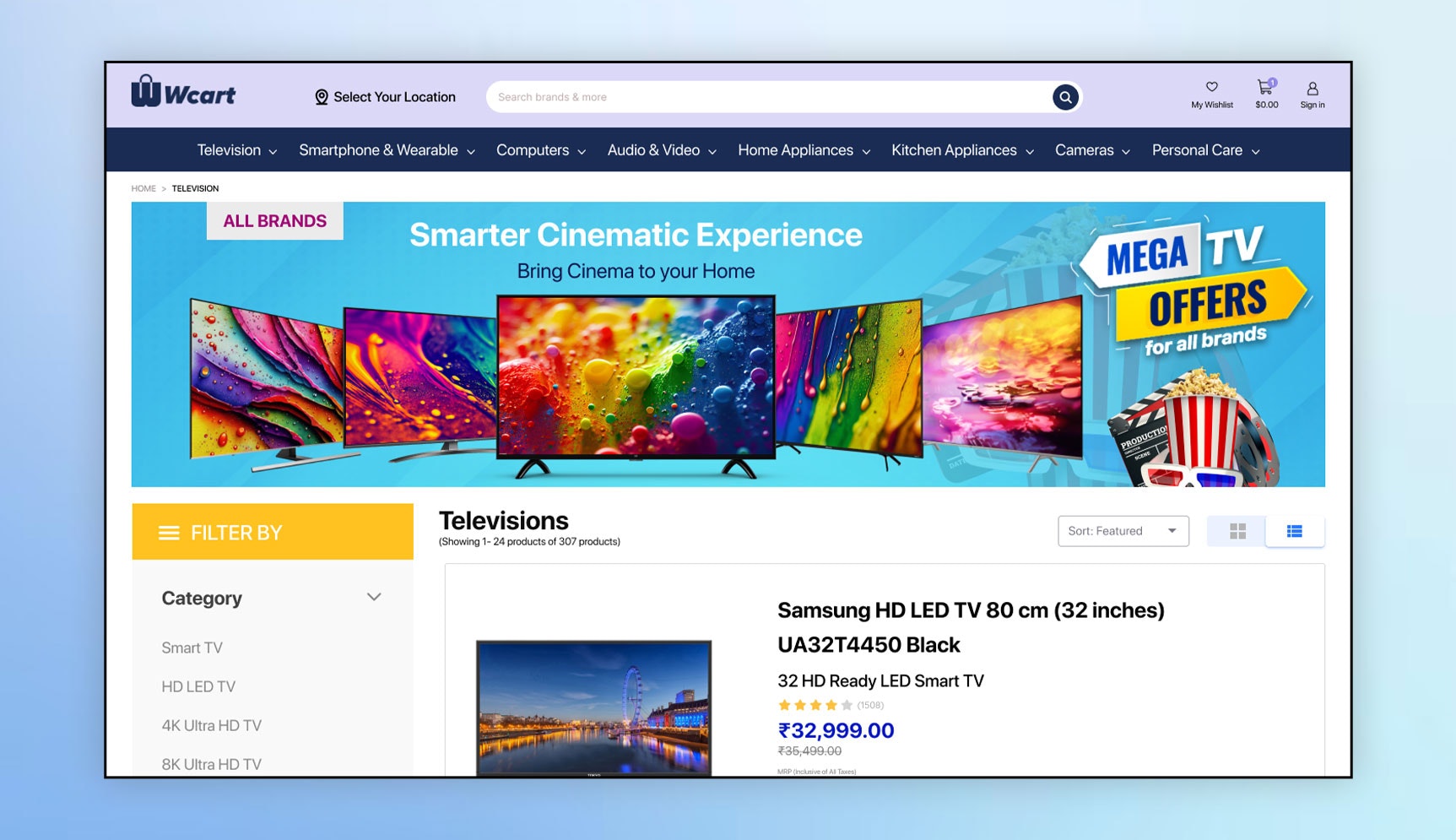1456x840 pixels.
Task: Switch to list view layout
Action: [1294, 531]
